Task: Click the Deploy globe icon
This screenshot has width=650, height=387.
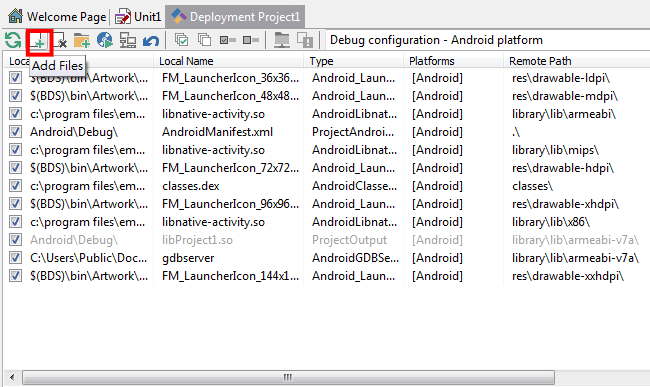Action: tap(104, 41)
